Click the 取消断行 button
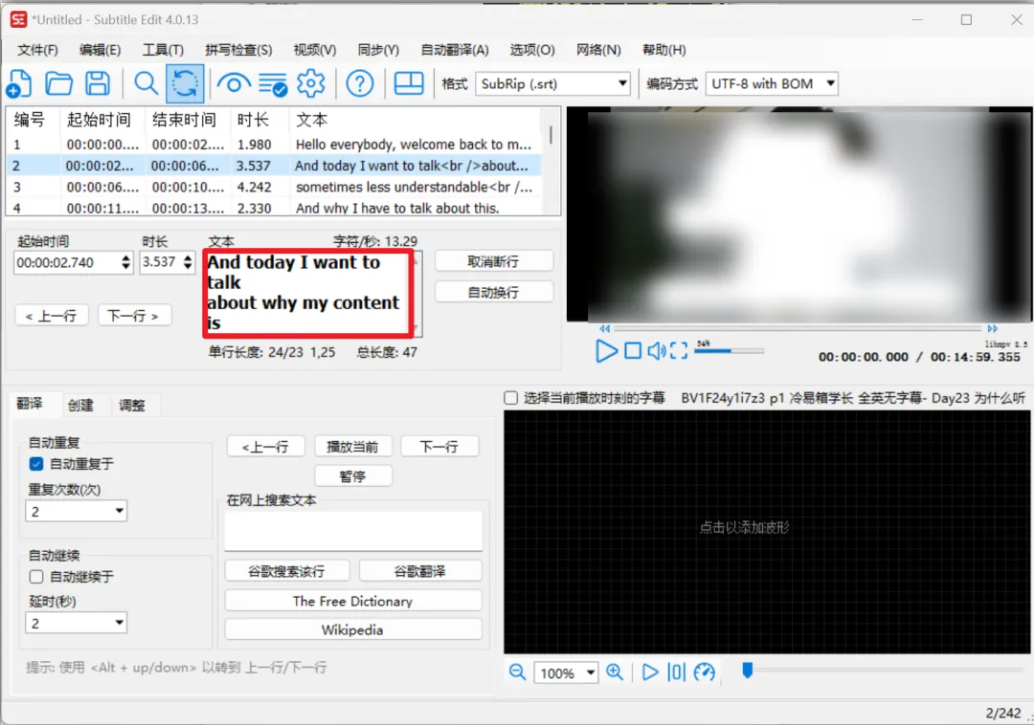Image resolution: width=1034 pixels, height=725 pixels. coord(494,260)
